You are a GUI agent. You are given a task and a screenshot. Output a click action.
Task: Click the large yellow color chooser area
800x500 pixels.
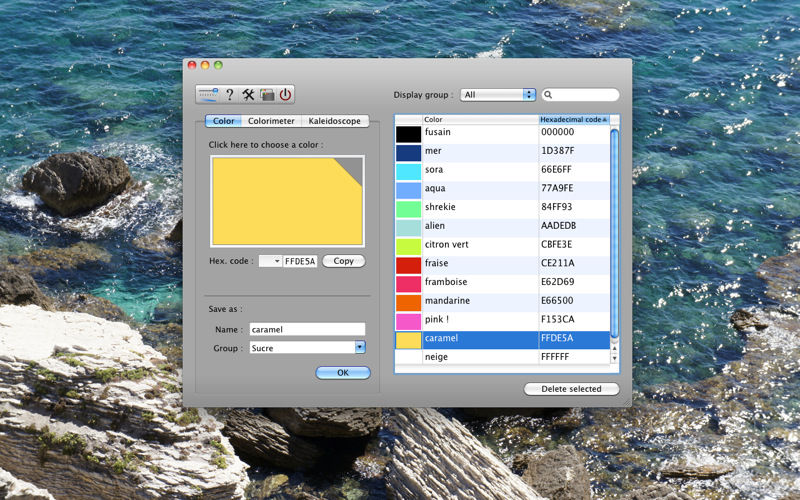287,201
